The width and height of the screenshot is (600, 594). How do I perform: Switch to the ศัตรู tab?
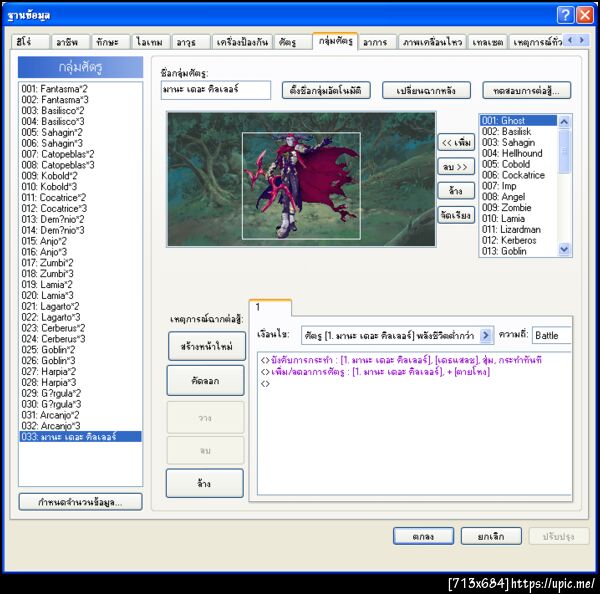[x=293, y=42]
